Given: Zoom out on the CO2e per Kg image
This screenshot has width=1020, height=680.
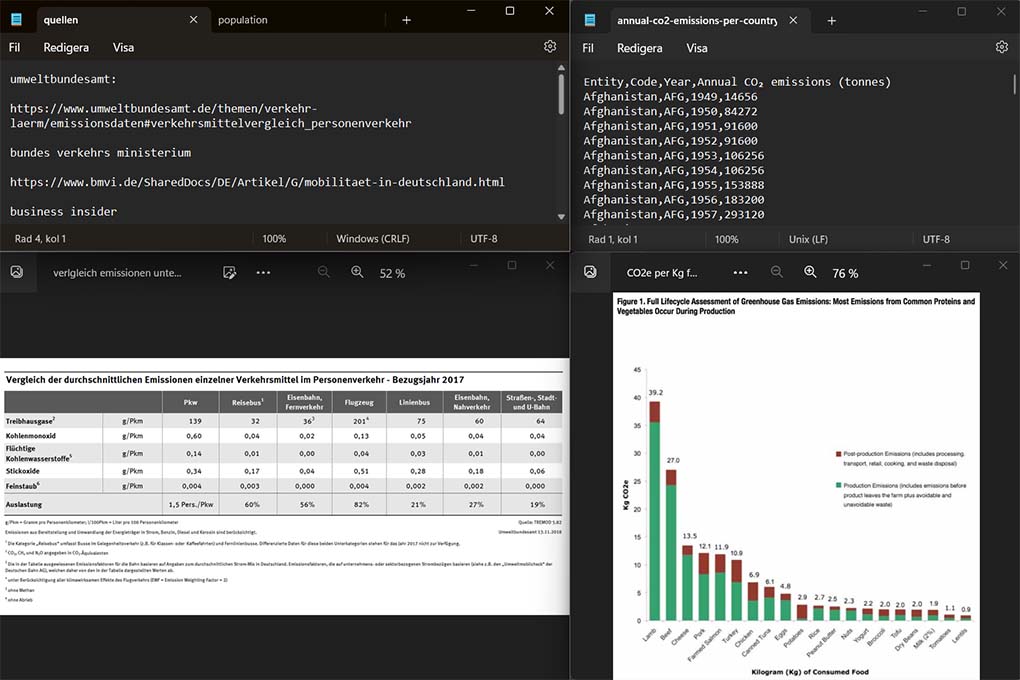Looking at the screenshot, I should point(777,272).
